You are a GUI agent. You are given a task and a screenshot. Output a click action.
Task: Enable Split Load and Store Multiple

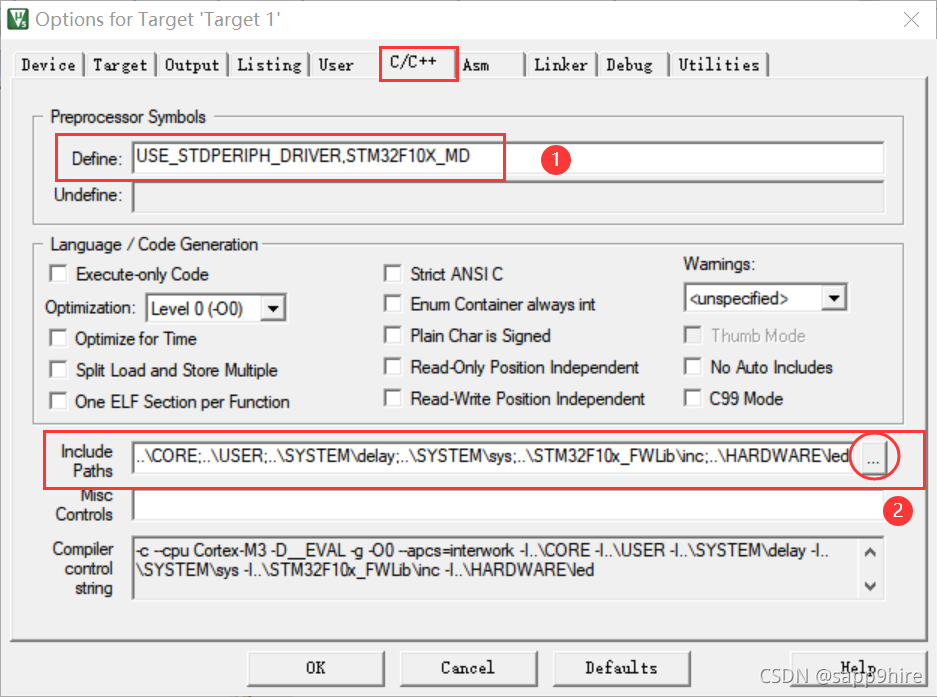click(59, 370)
